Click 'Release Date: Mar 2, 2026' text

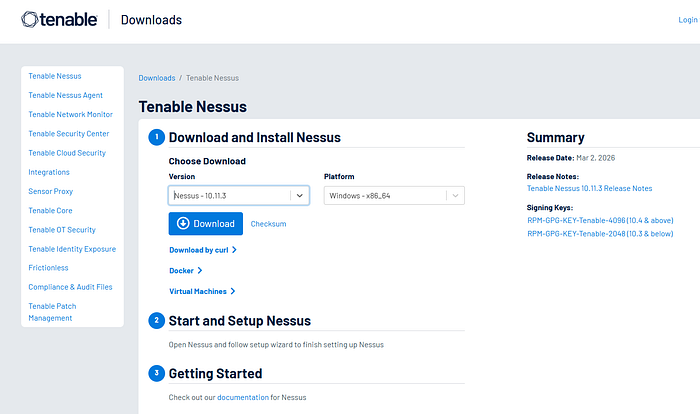[571, 158]
